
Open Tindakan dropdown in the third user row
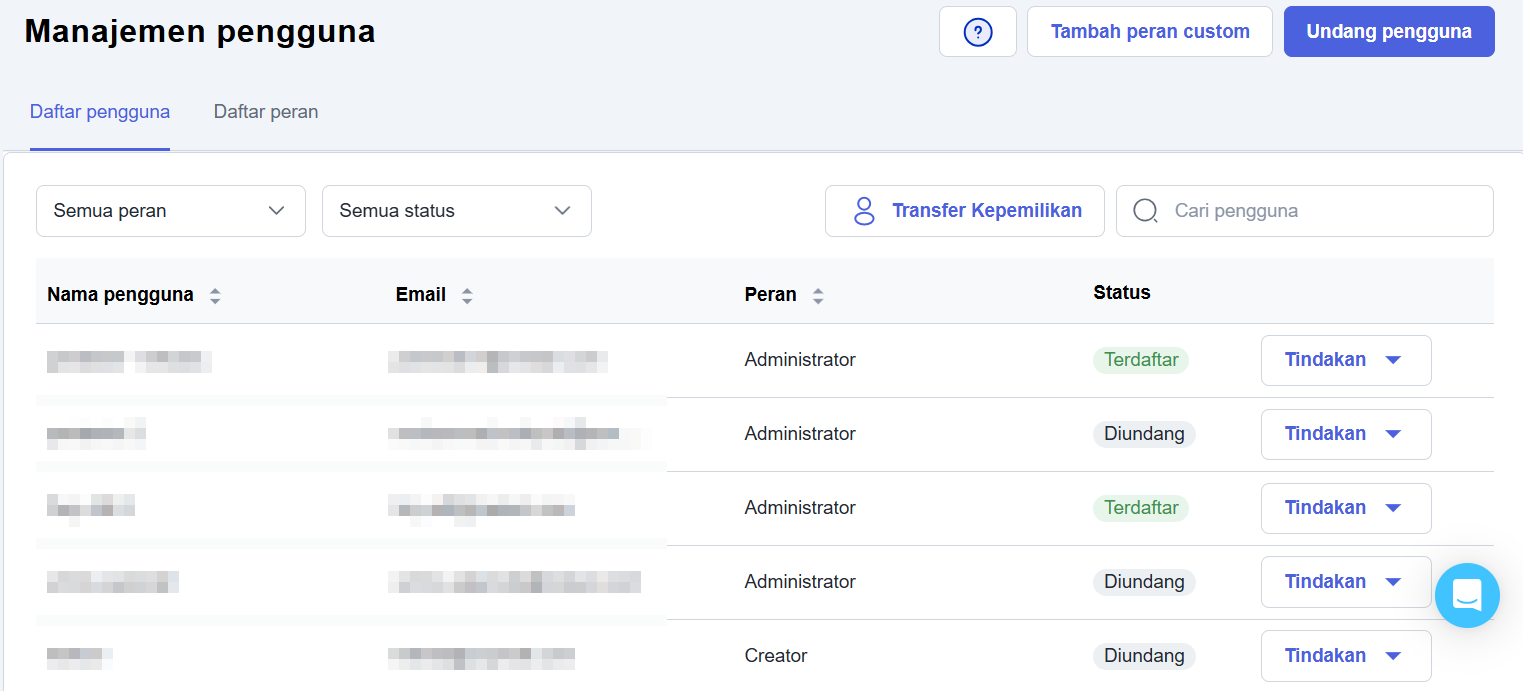coord(1345,508)
